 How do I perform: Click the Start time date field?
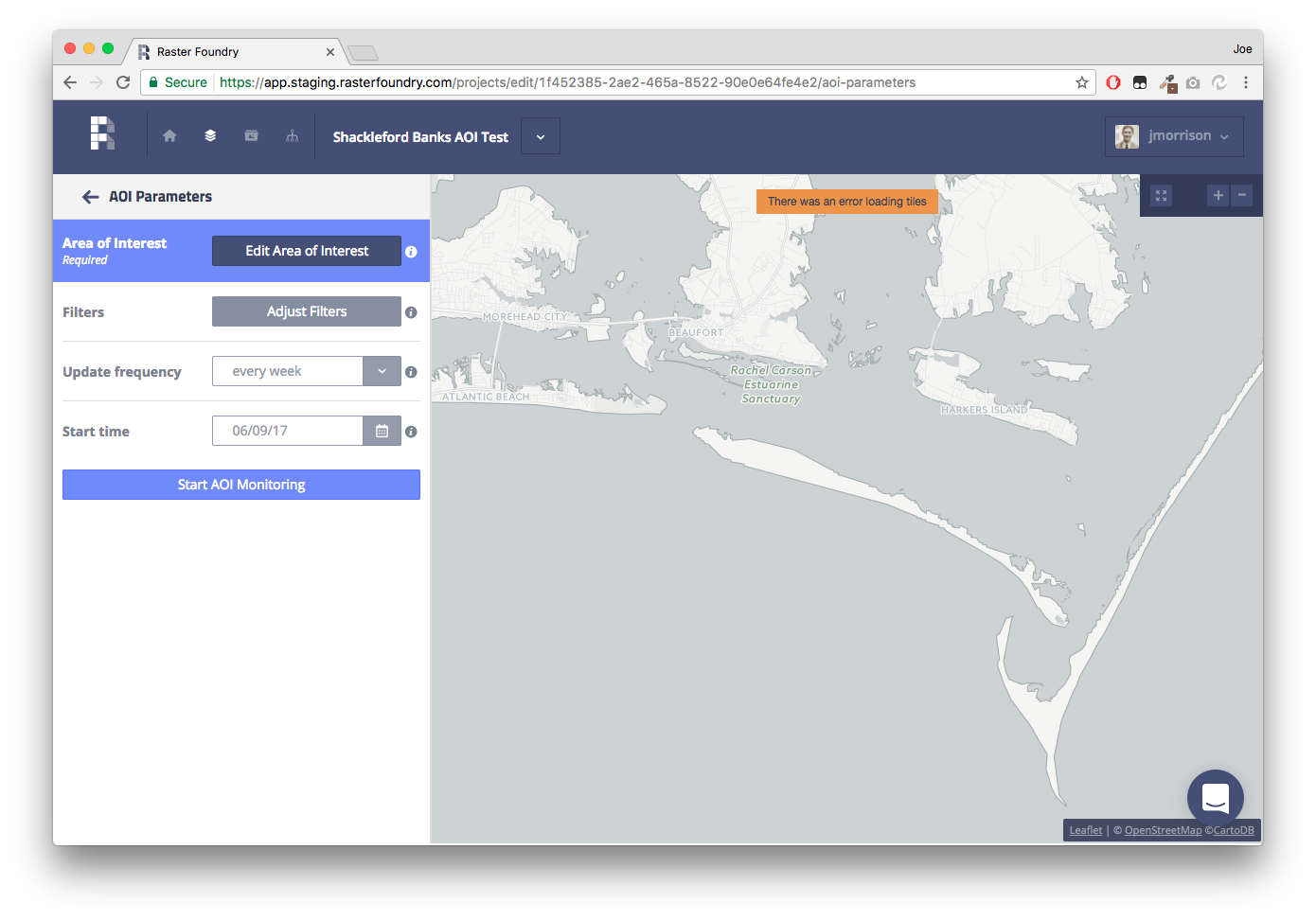pyautogui.click(x=288, y=431)
